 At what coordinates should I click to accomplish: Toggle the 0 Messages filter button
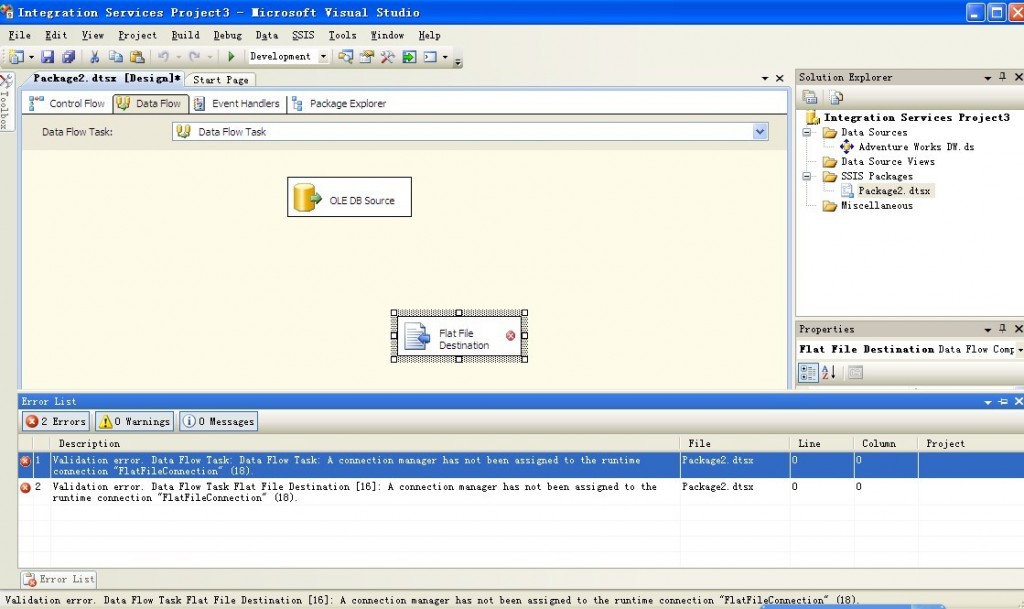click(219, 422)
